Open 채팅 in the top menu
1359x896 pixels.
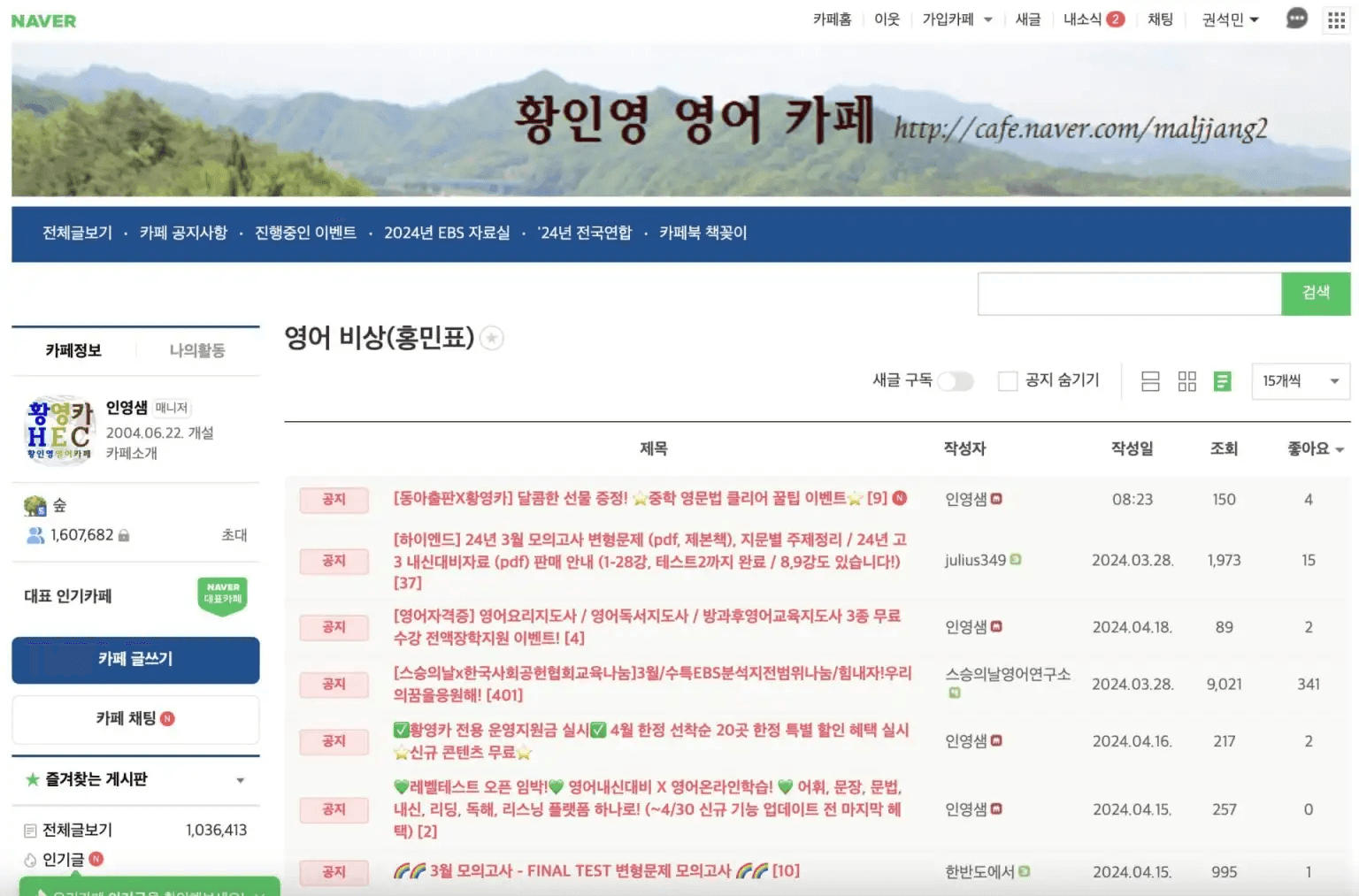(1160, 19)
